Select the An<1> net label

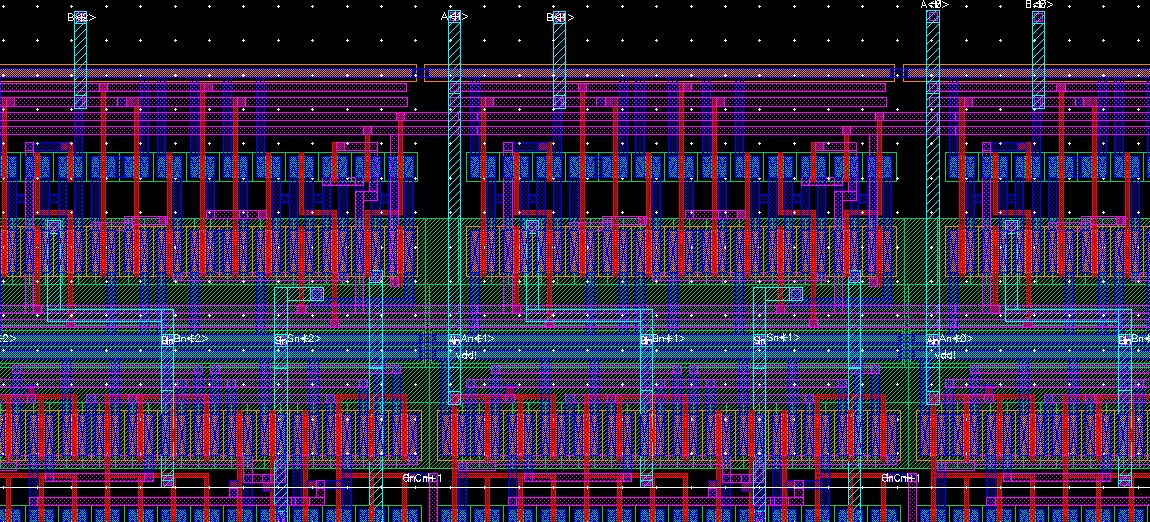473,339
